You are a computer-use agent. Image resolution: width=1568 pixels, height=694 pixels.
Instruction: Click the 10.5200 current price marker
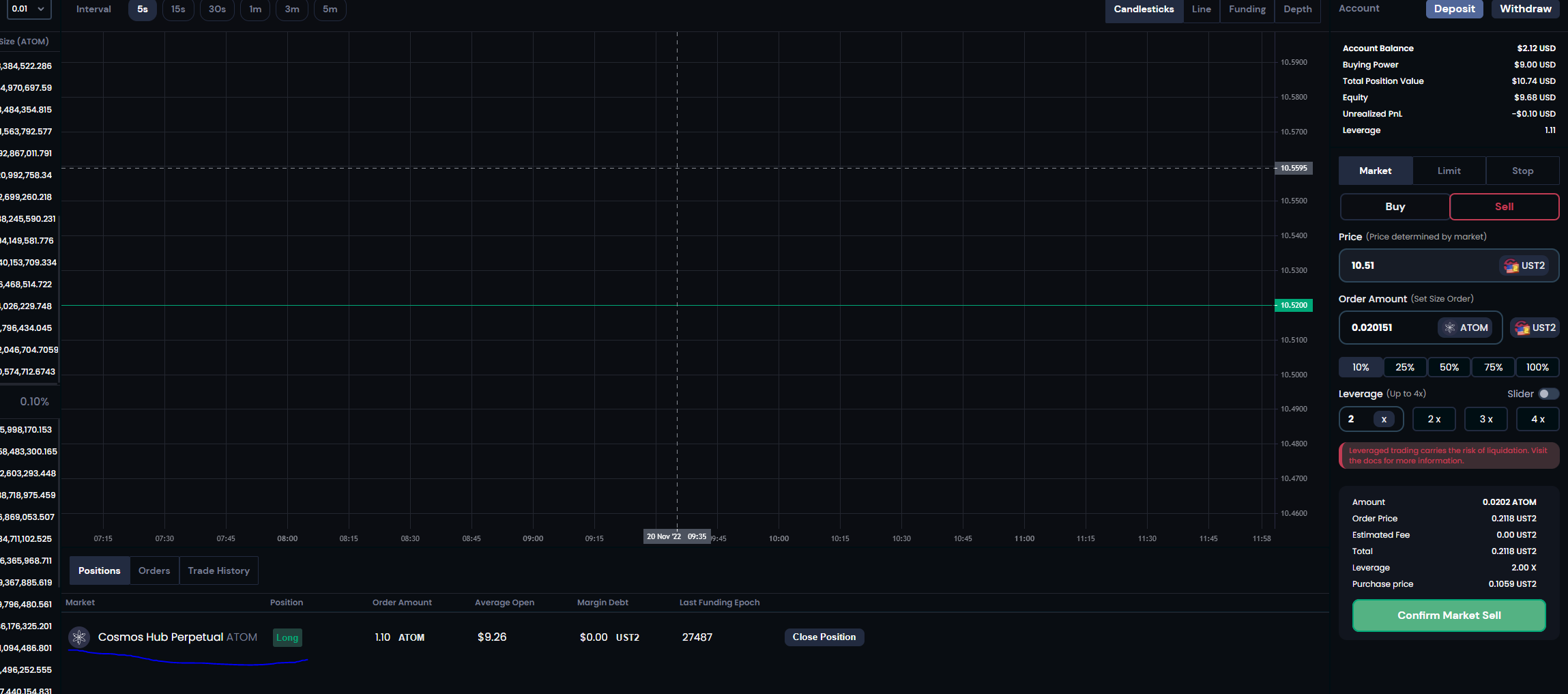pos(1294,305)
